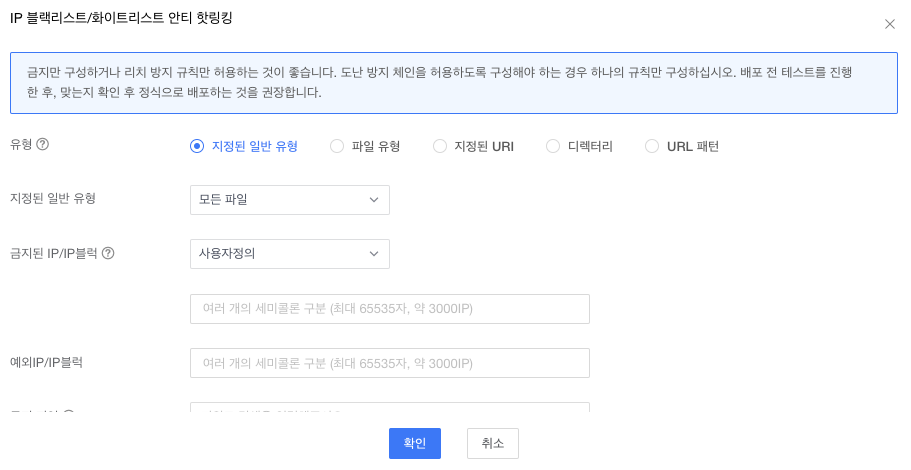The width and height of the screenshot is (911, 470).
Task: Pick the URL 패턴 radio option
Action: (x=652, y=146)
